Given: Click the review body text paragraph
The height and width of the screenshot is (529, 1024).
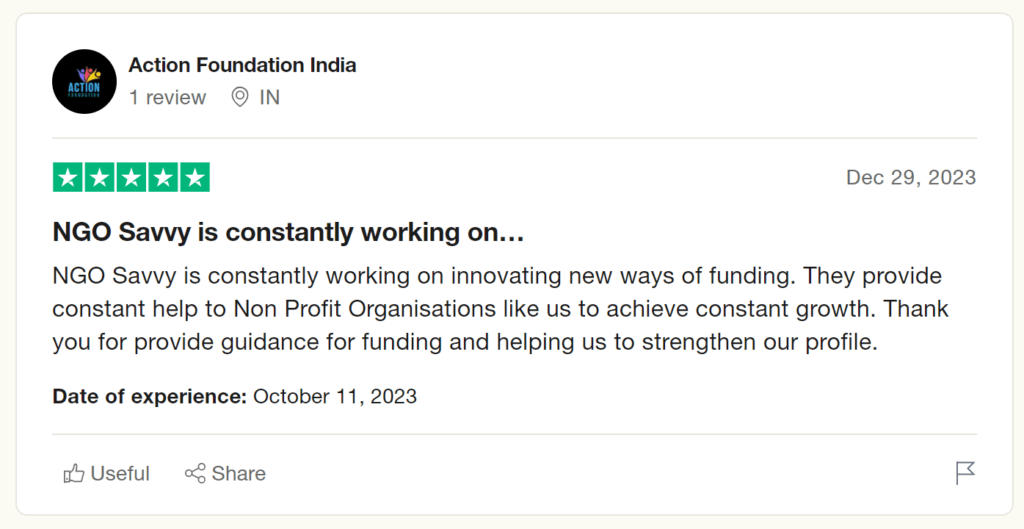Looking at the screenshot, I should (500, 308).
